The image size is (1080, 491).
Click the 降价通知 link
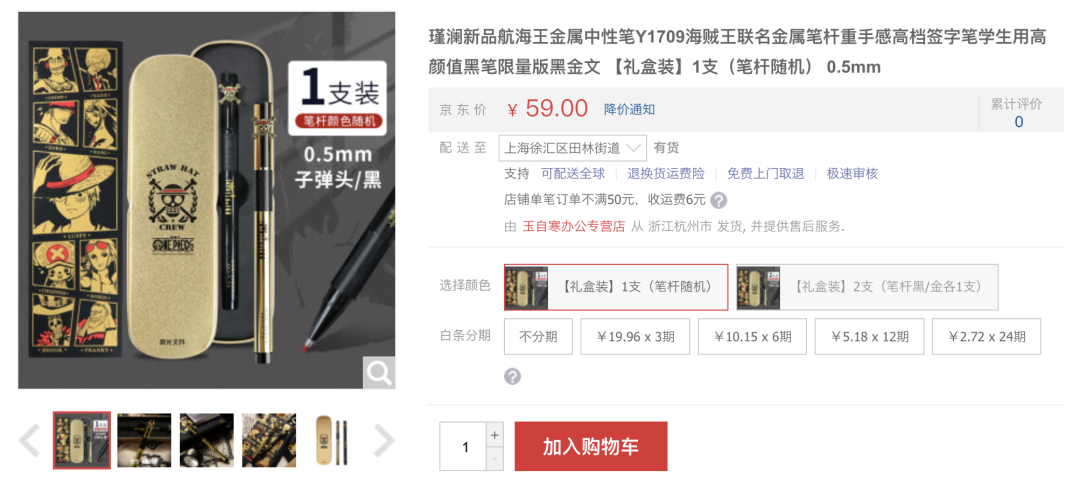click(x=630, y=109)
